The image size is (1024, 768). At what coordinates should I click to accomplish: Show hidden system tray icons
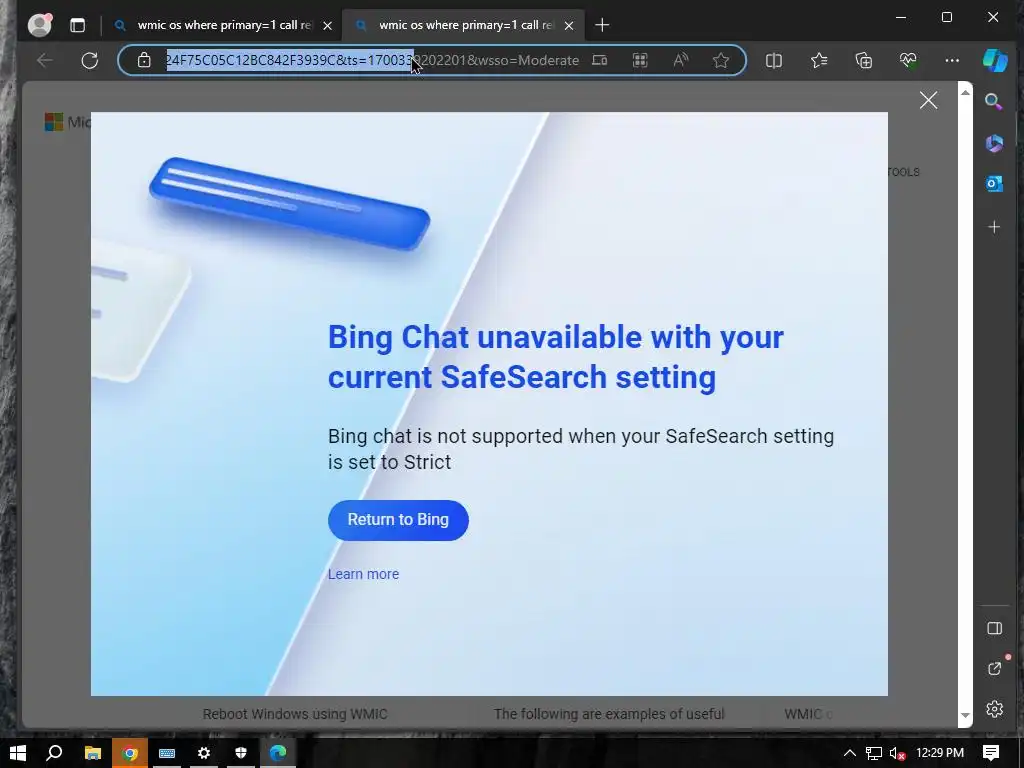[x=850, y=753]
